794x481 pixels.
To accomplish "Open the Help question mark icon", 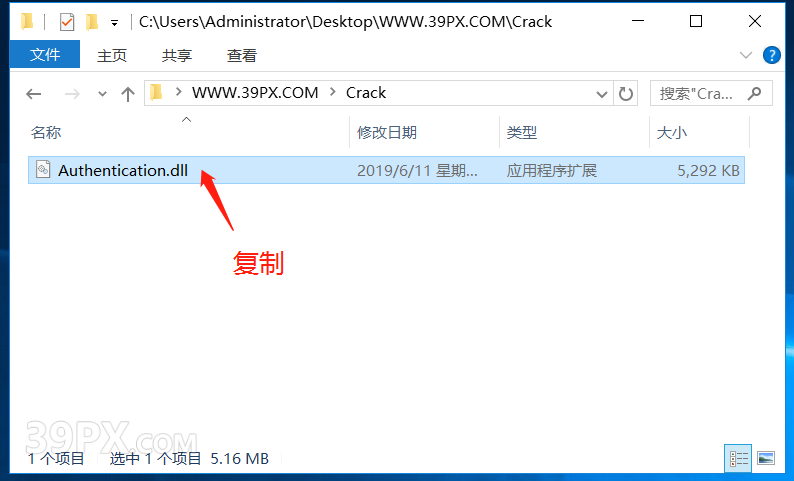I will (772, 55).
